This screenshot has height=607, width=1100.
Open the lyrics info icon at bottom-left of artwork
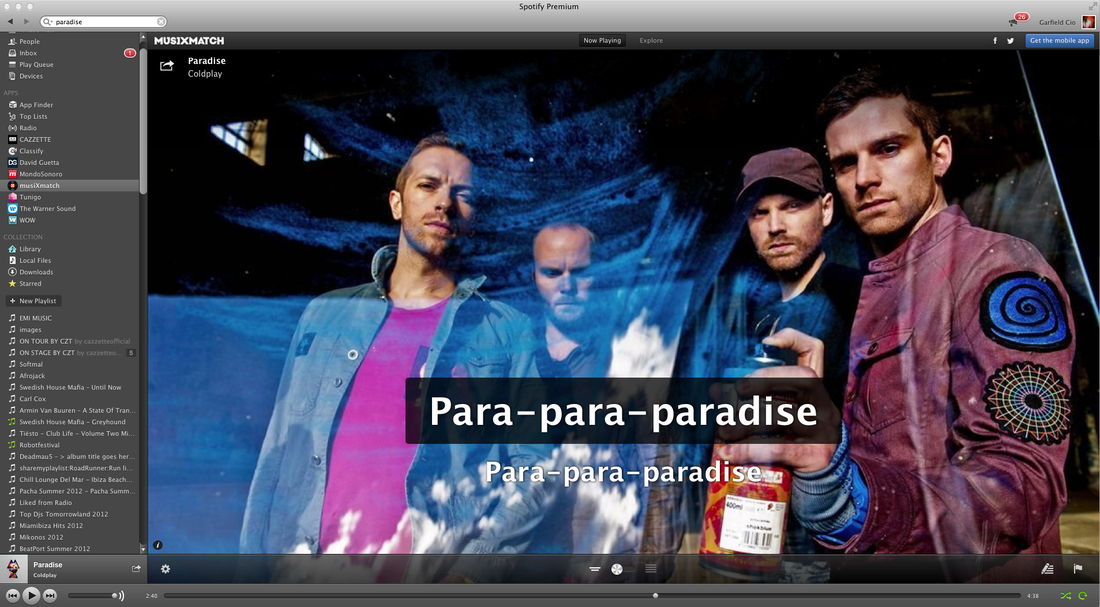[158, 545]
